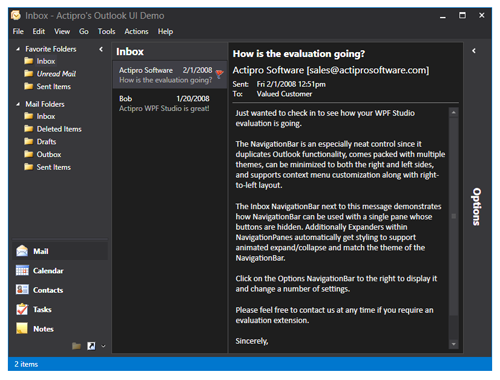Viewport: 500px width, 380px height.
Task: Open the Help menu
Action: click(165, 31)
